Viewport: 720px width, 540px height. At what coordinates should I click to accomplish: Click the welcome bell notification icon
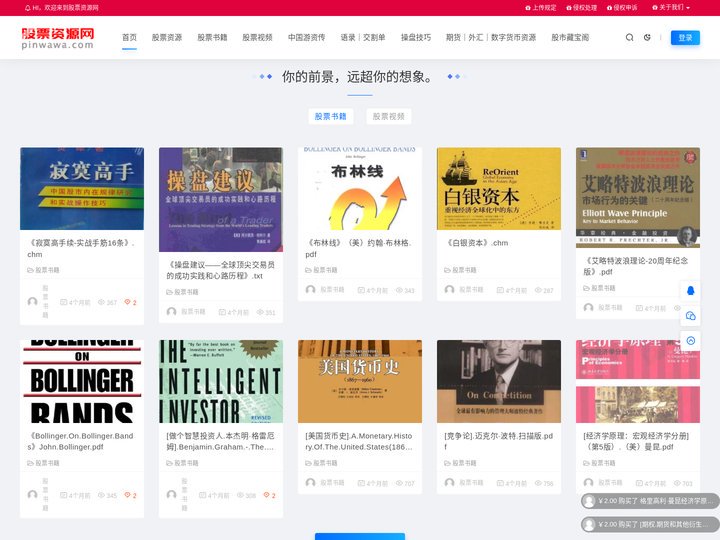28,8
